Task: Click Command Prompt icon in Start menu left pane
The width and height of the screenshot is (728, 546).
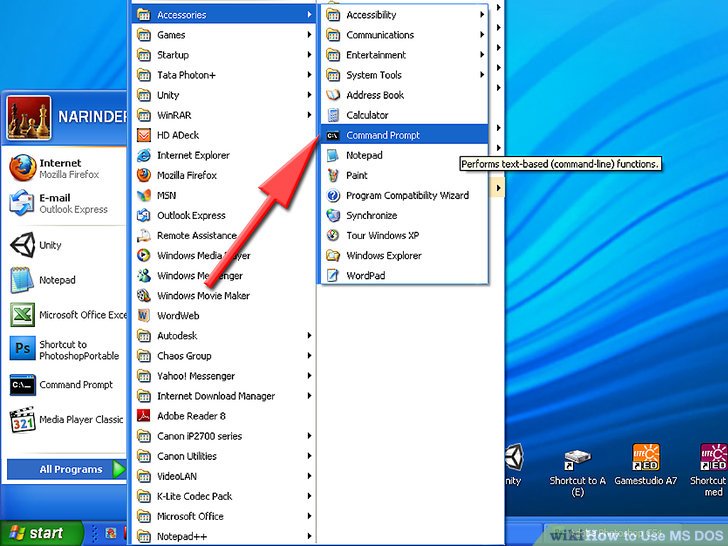Action: pyautogui.click(x=23, y=385)
